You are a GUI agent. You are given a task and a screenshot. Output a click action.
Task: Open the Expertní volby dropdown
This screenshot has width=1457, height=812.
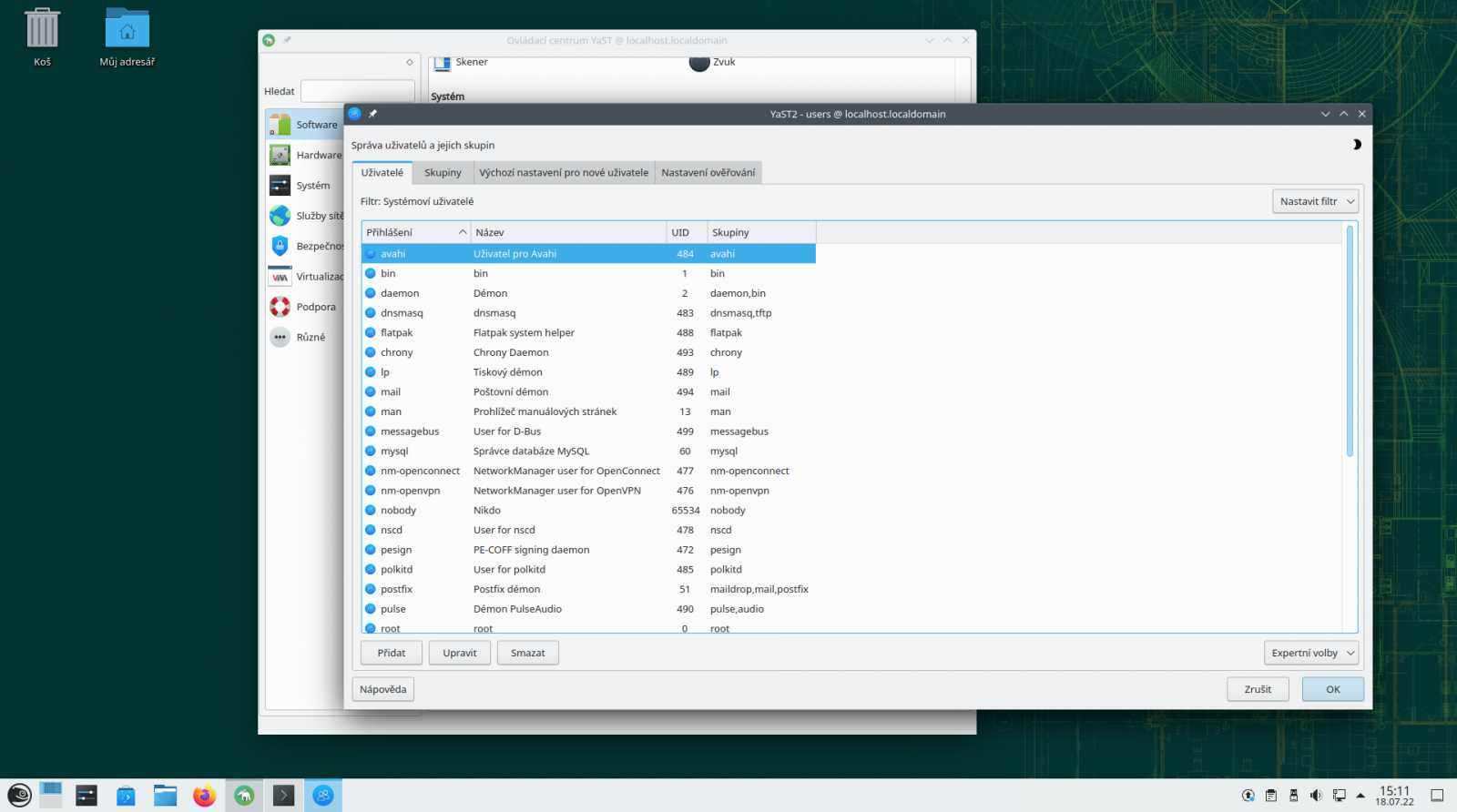coord(1311,653)
